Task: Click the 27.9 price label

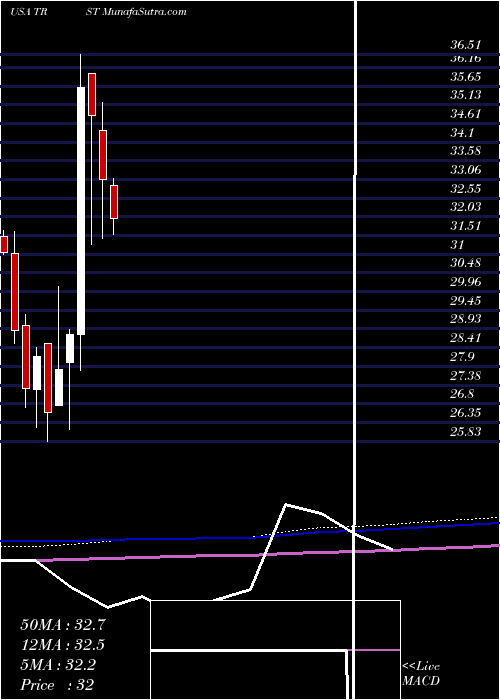Action: point(462,357)
